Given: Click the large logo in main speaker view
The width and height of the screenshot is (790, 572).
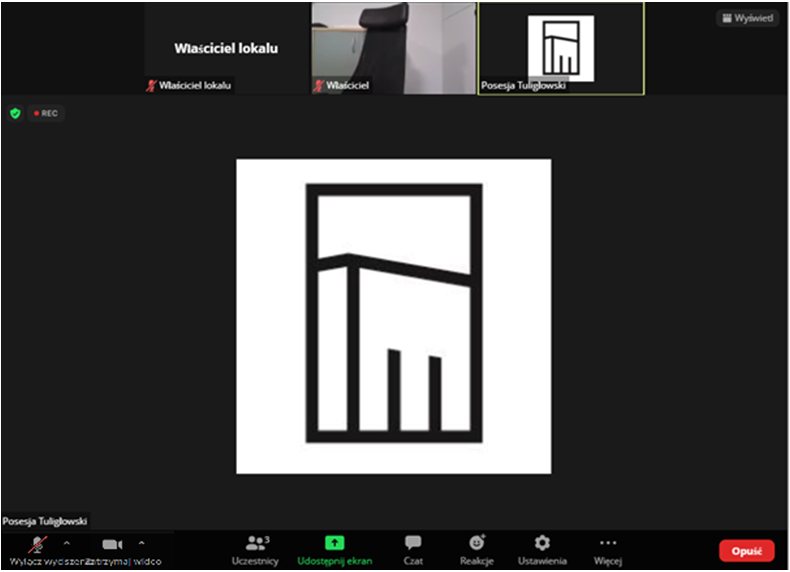Looking at the screenshot, I should coord(393,316).
